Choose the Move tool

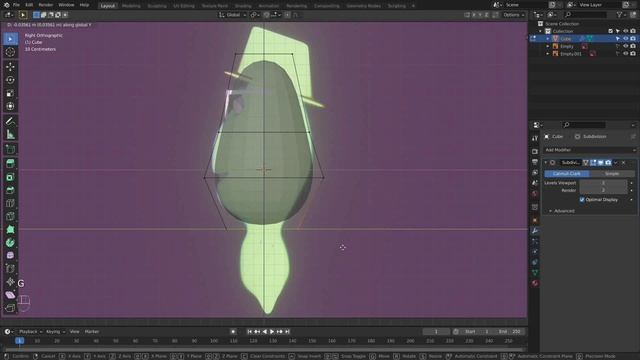tap(10, 67)
